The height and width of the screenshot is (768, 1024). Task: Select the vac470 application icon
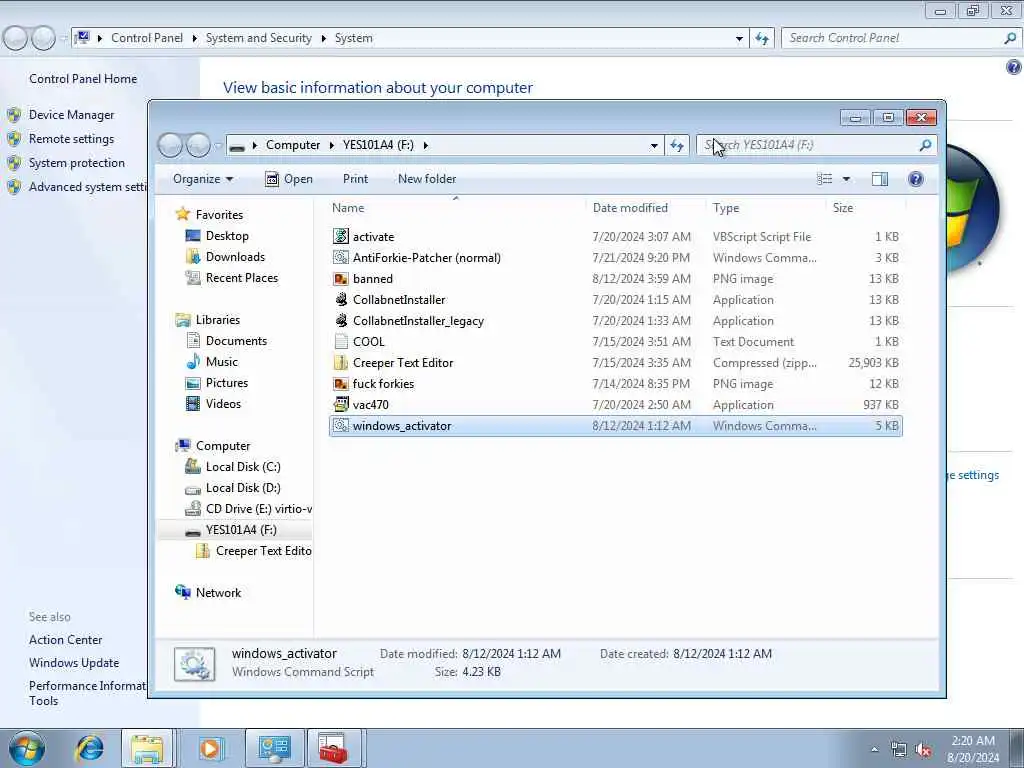point(341,404)
